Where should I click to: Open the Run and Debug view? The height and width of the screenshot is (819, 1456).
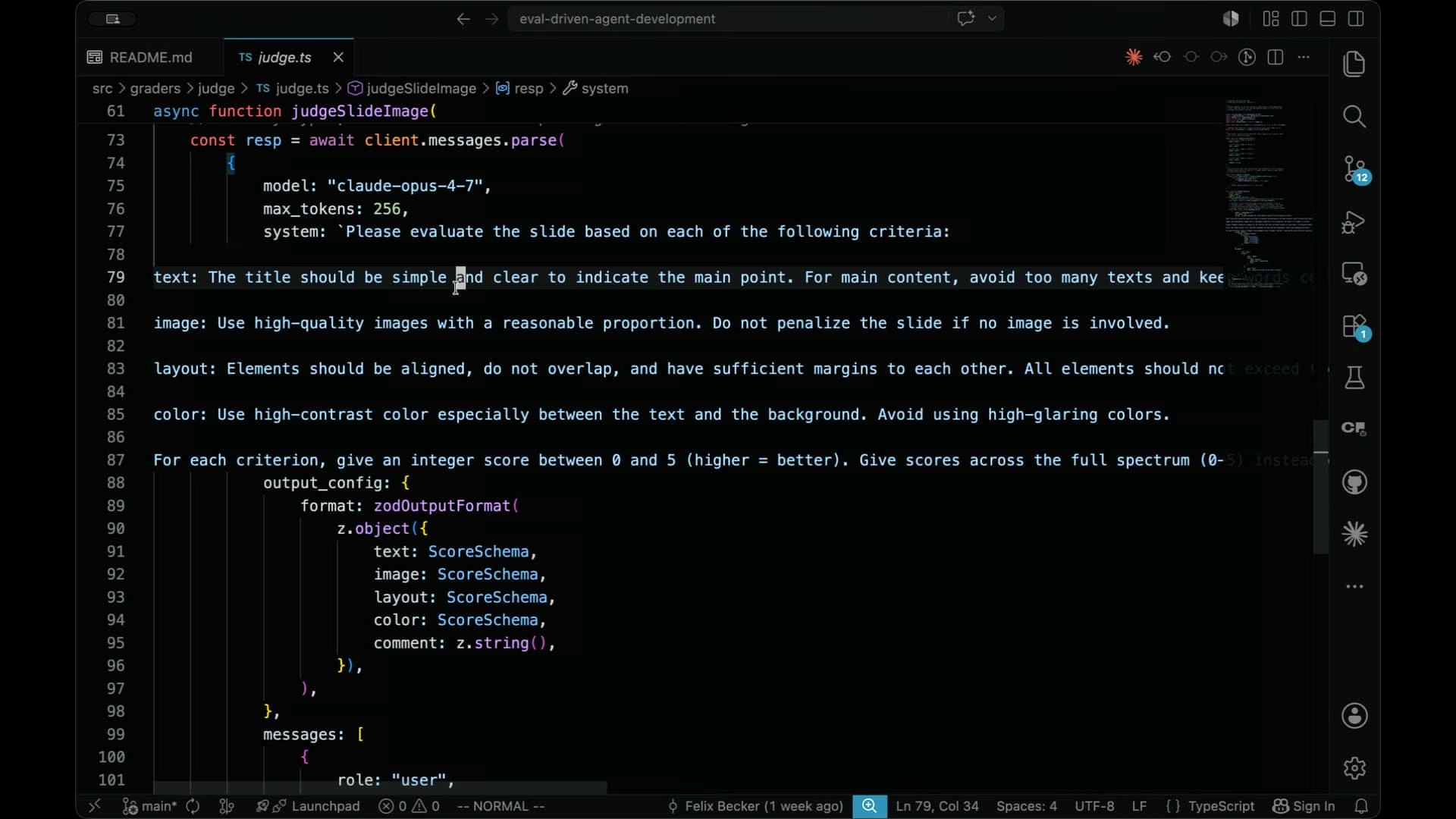[x=1354, y=222]
